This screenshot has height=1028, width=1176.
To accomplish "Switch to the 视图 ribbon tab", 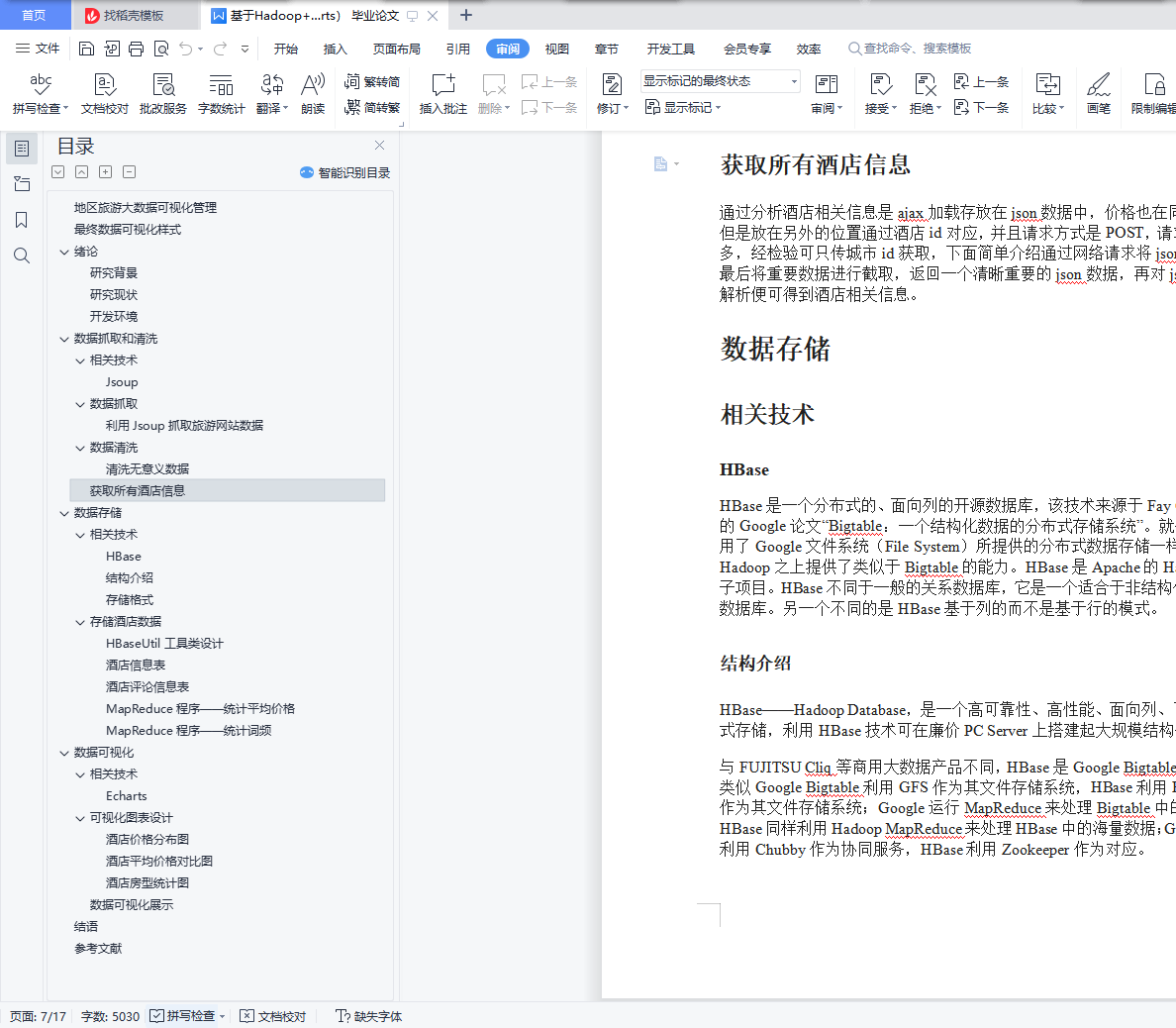I will click(557, 49).
